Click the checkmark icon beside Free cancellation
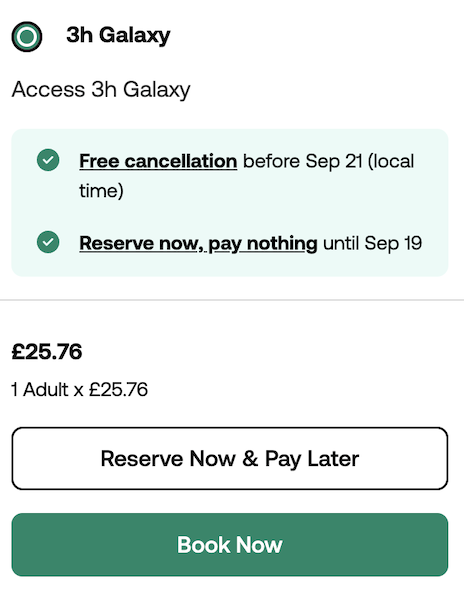The height and width of the screenshot is (600, 464). pyautogui.click(x=48, y=160)
